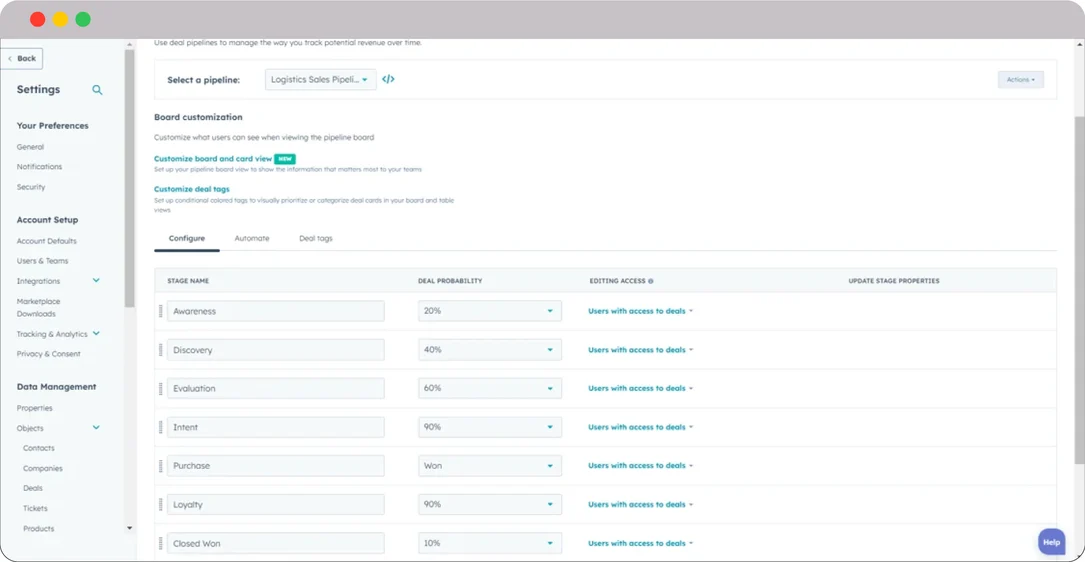This screenshot has height=562, width=1085.
Task: Open editing access dropdown for Closed Won row
Action: point(641,543)
